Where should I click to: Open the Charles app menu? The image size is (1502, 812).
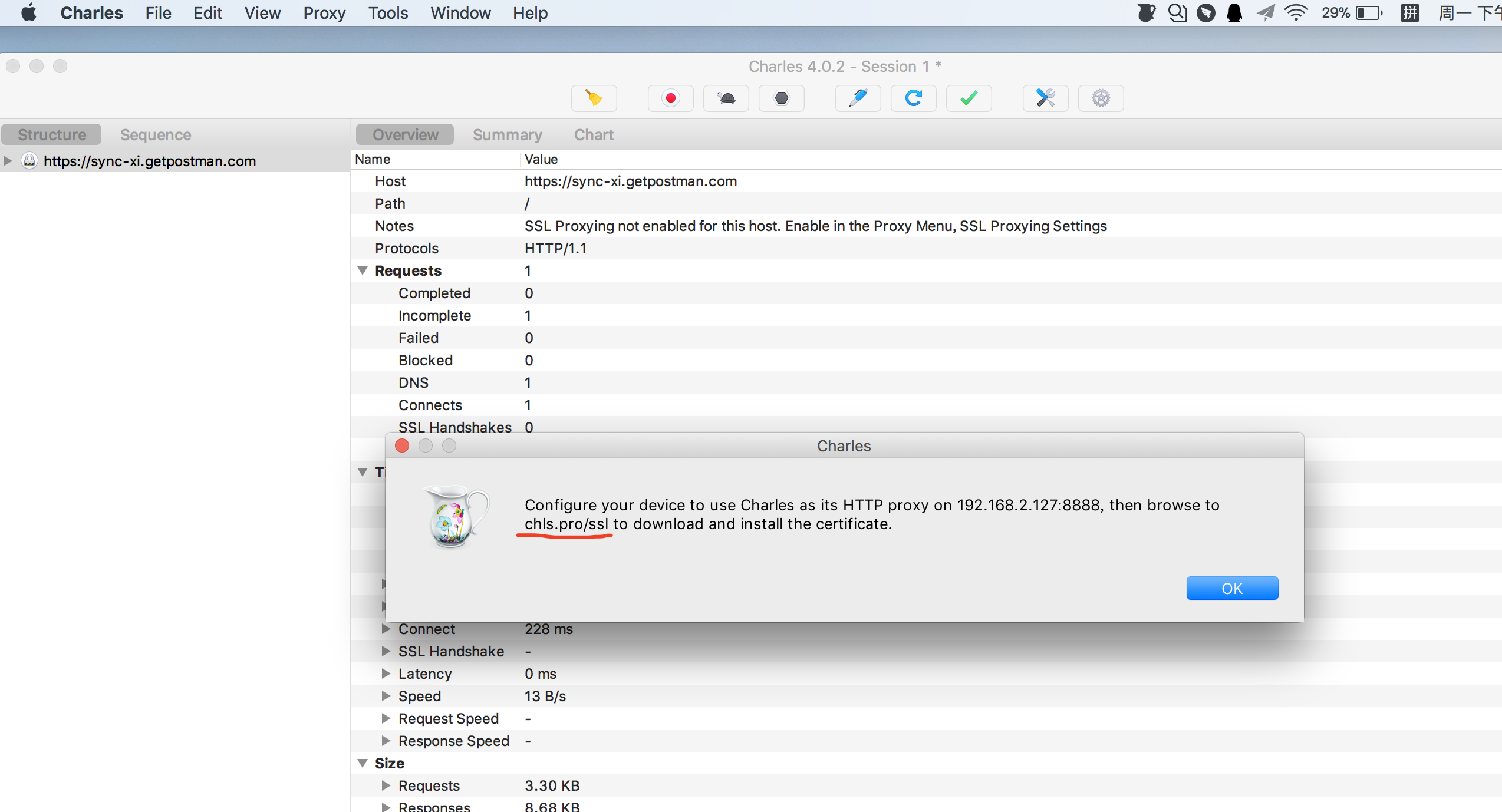pyautogui.click(x=92, y=13)
